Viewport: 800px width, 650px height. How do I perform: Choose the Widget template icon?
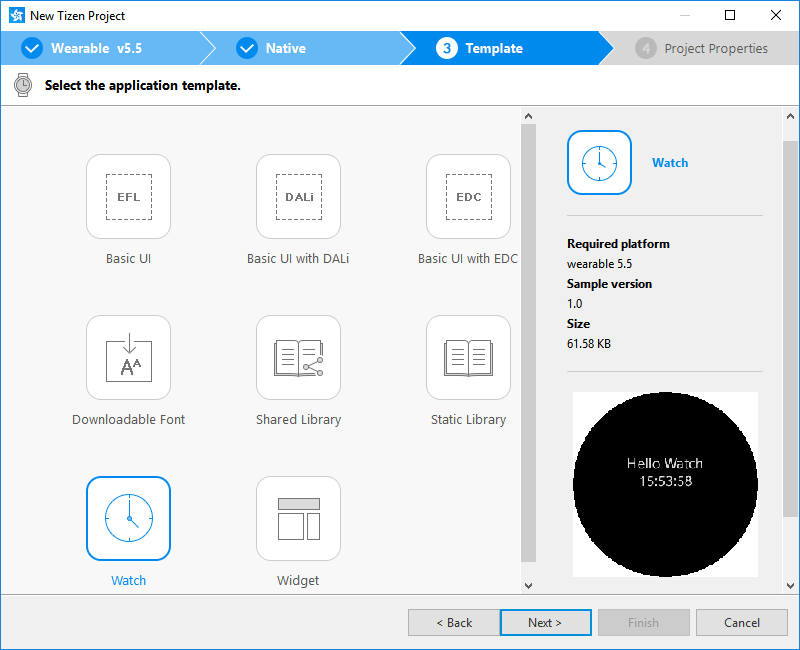click(x=298, y=518)
